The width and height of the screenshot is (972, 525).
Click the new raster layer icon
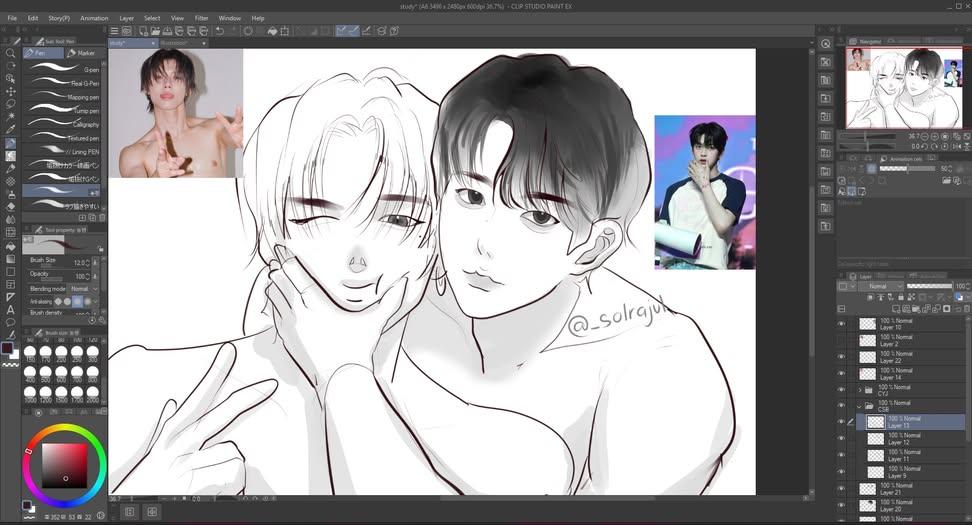point(896,308)
